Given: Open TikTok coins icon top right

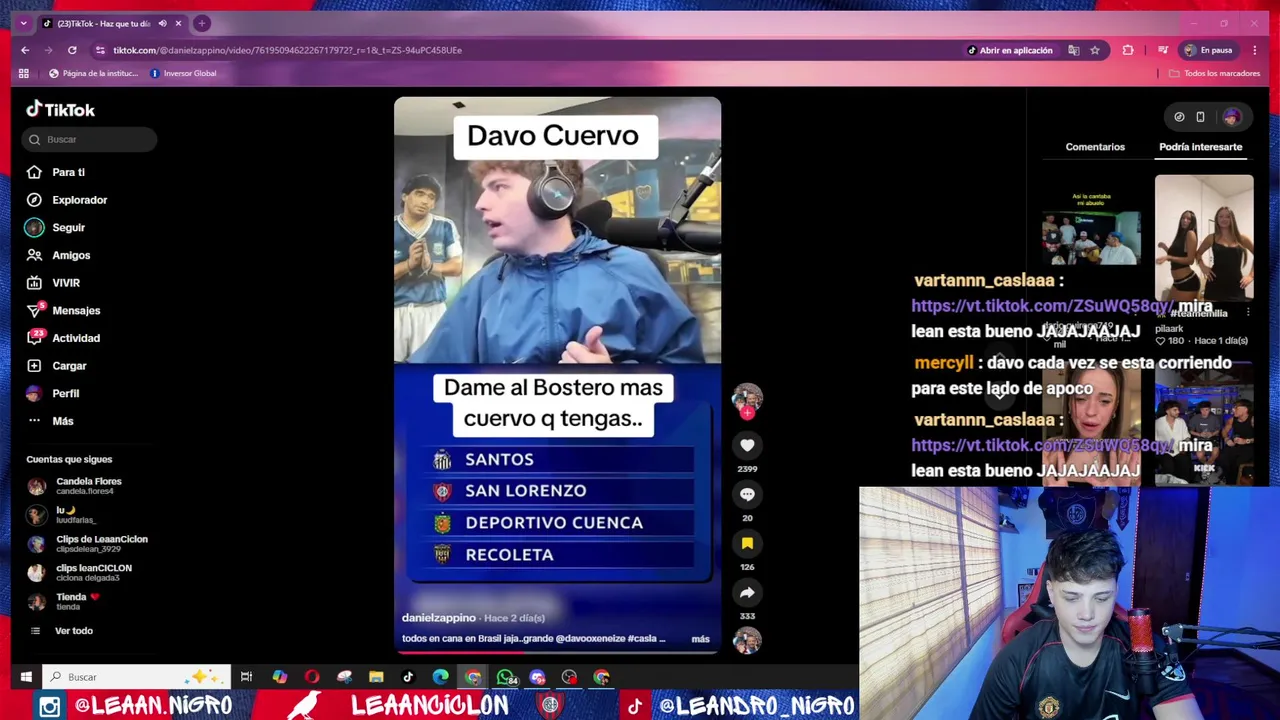Looking at the screenshot, I should point(1179,117).
